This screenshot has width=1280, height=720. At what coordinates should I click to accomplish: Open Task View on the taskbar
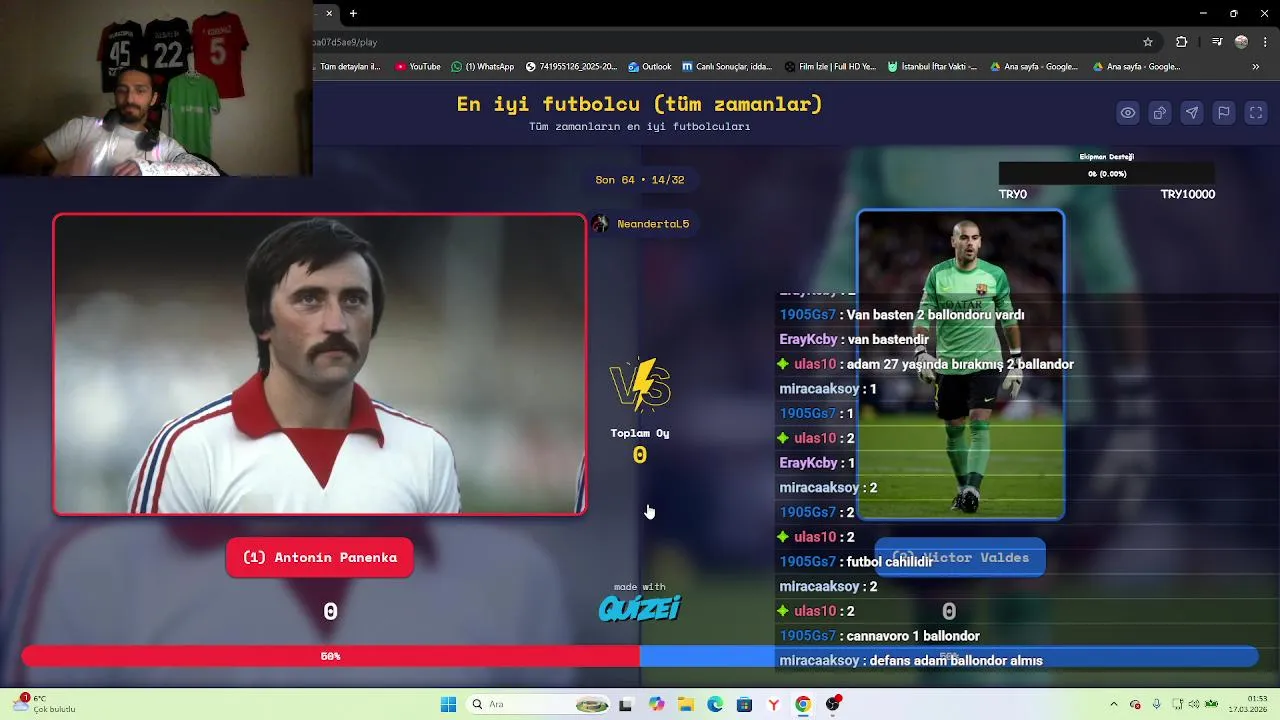pos(626,704)
